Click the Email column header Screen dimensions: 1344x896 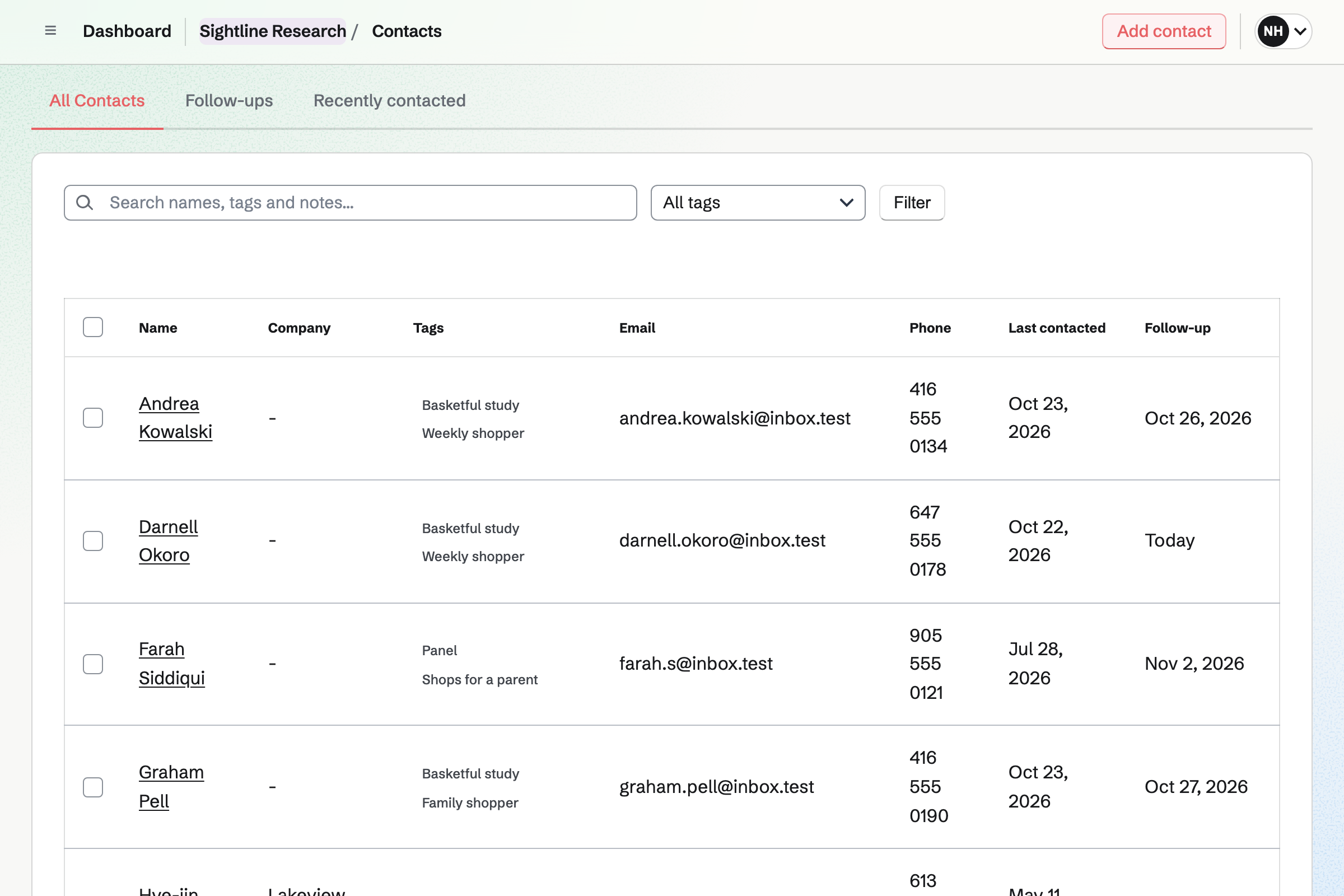tap(637, 328)
